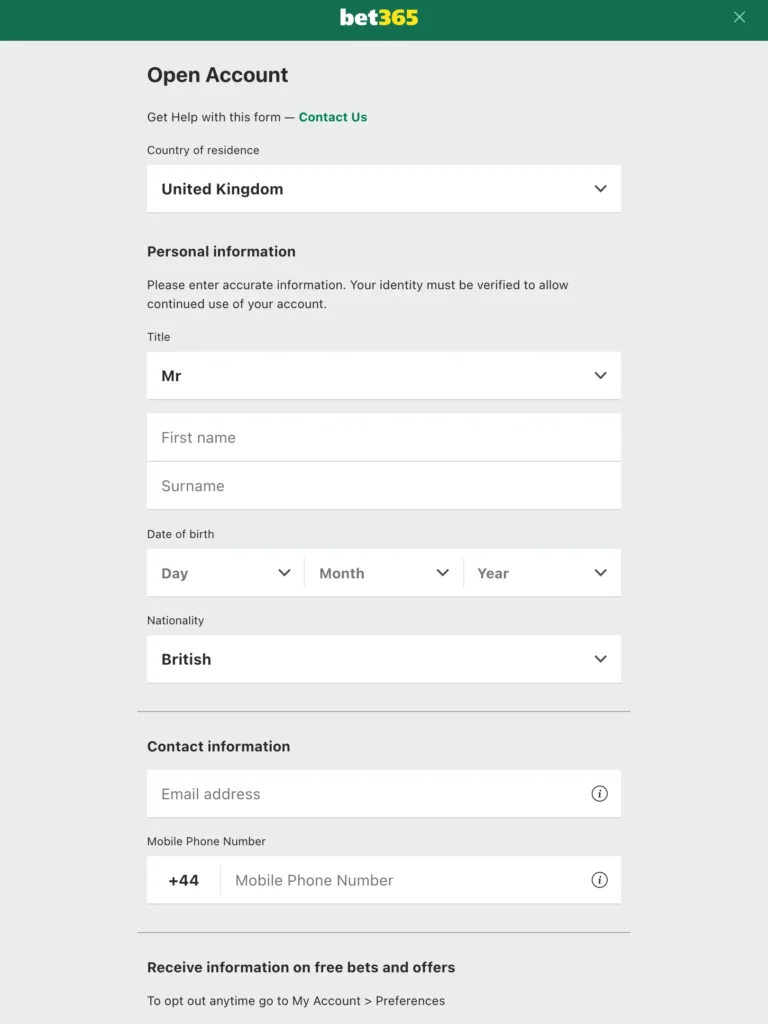Follow the Contact Us link
The image size is (768, 1024).
[x=333, y=117]
